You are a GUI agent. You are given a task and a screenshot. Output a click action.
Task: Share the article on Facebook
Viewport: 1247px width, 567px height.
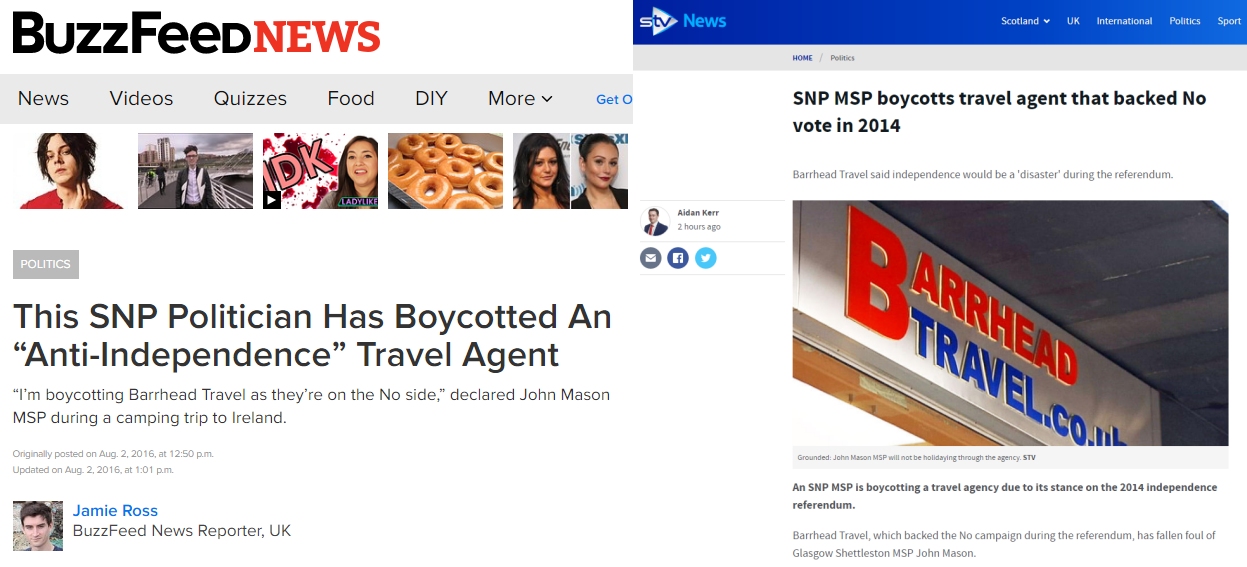point(678,258)
